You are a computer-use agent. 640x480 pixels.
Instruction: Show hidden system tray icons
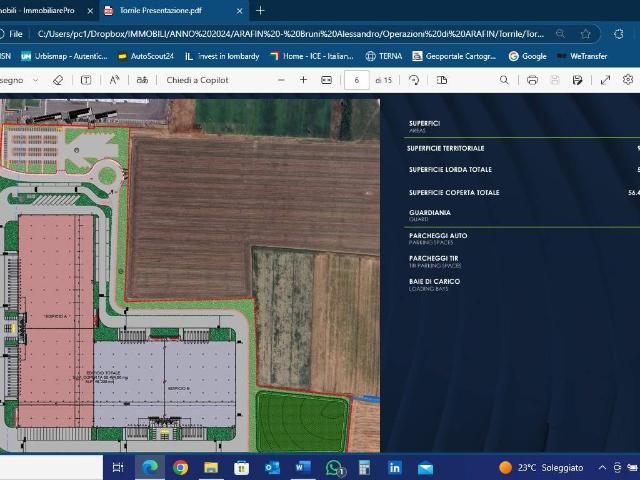point(602,467)
